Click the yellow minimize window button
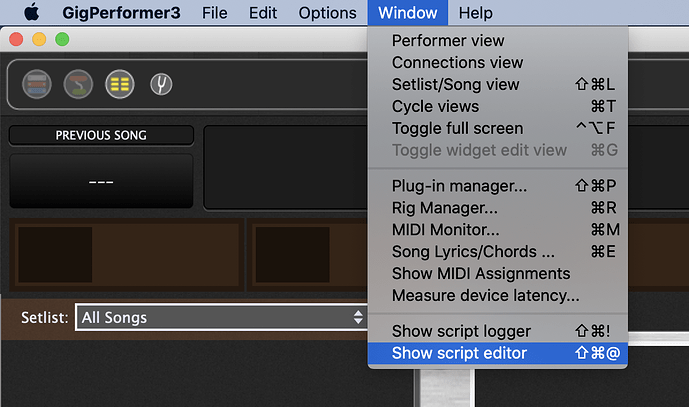The height and width of the screenshot is (407, 689). tap(39, 40)
